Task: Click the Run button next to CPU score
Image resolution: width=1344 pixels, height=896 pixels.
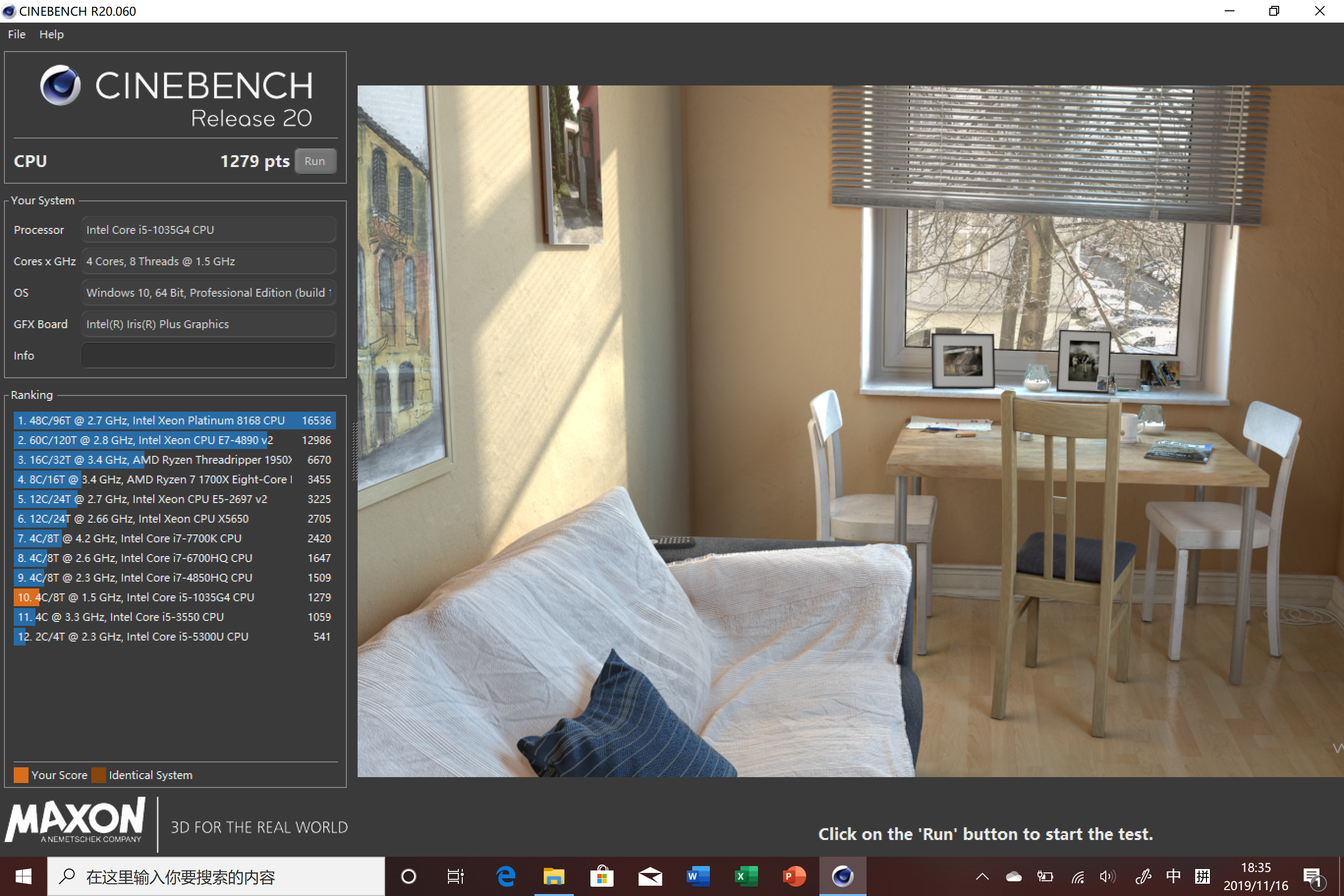Action: pos(315,161)
